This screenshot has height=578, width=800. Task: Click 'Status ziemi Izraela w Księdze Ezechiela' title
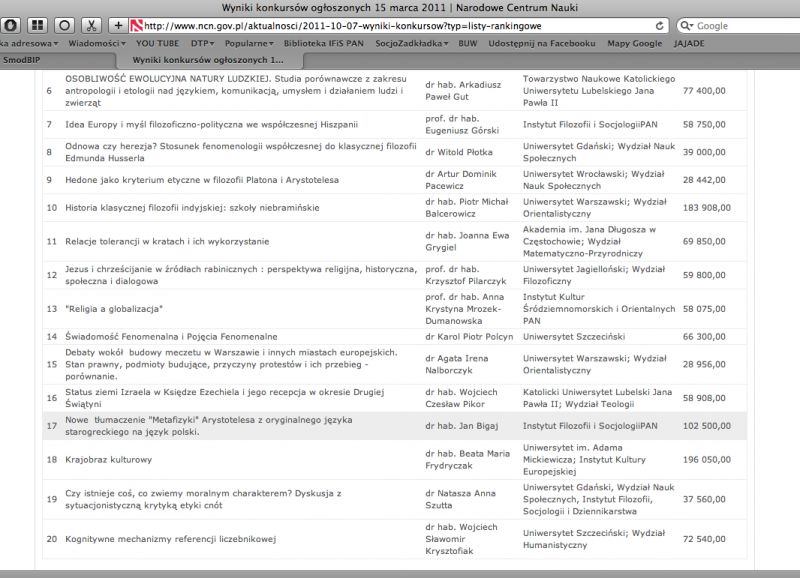coord(224,398)
